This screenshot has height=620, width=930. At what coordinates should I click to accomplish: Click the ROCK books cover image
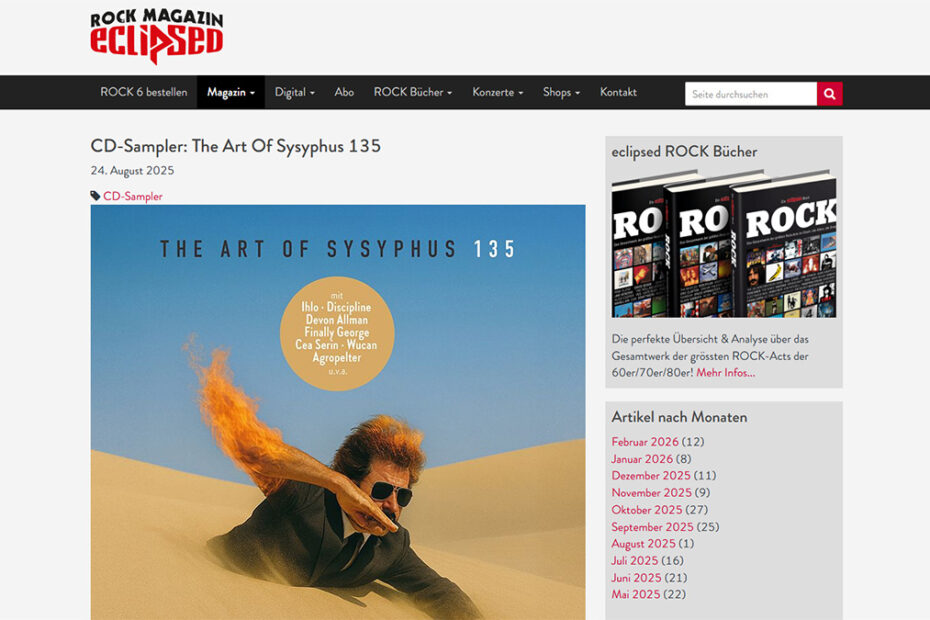point(724,243)
